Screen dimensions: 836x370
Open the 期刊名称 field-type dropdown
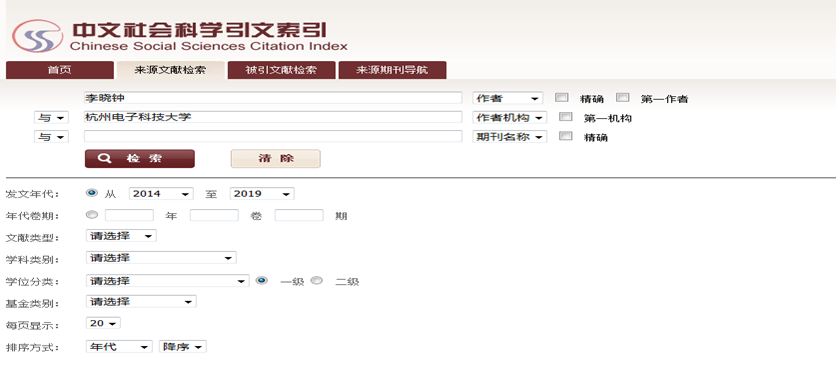click(x=510, y=137)
